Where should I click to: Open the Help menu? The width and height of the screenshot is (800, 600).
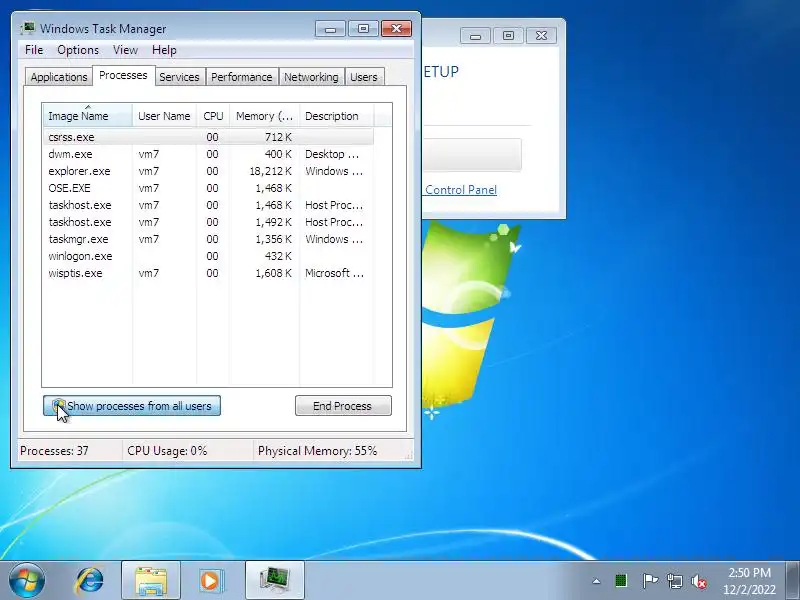(164, 50)
